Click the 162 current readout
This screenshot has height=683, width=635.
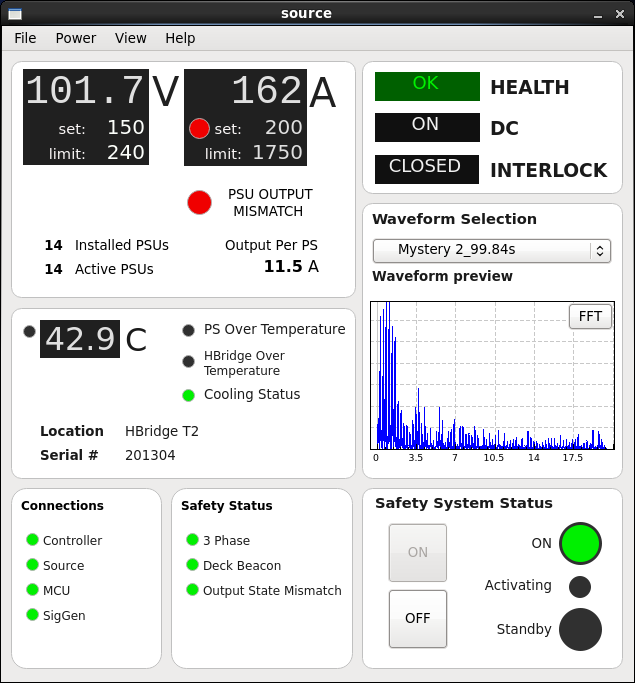click(x=267, y=90)
